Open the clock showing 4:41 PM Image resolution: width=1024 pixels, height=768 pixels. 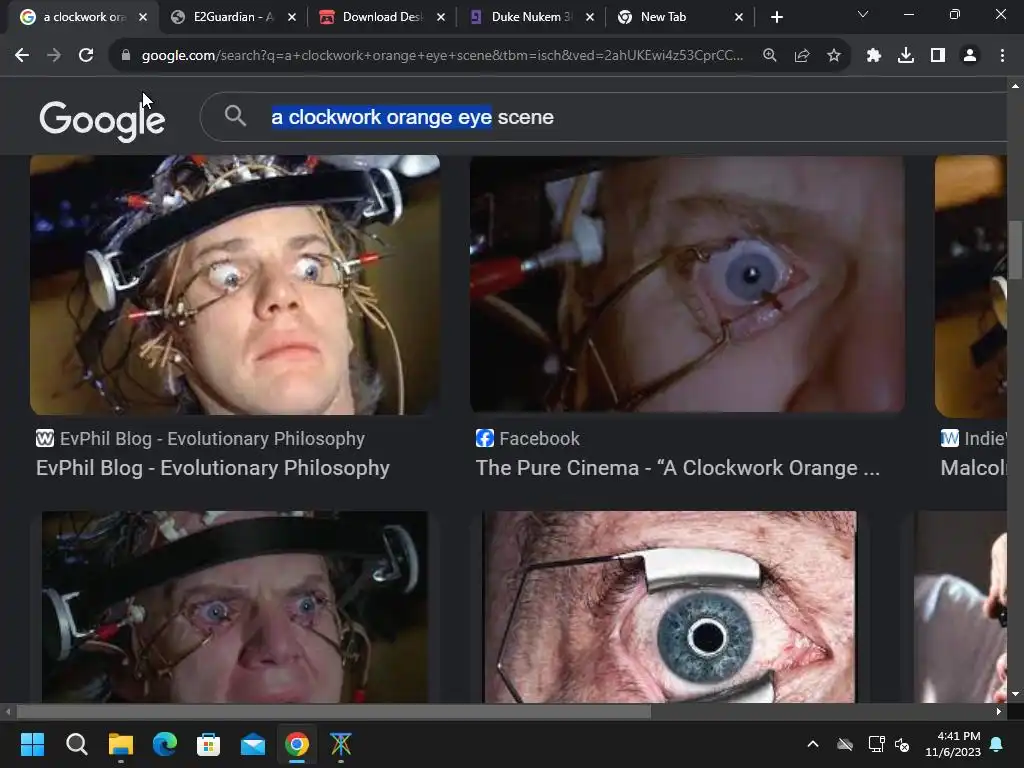click(953, 744)
